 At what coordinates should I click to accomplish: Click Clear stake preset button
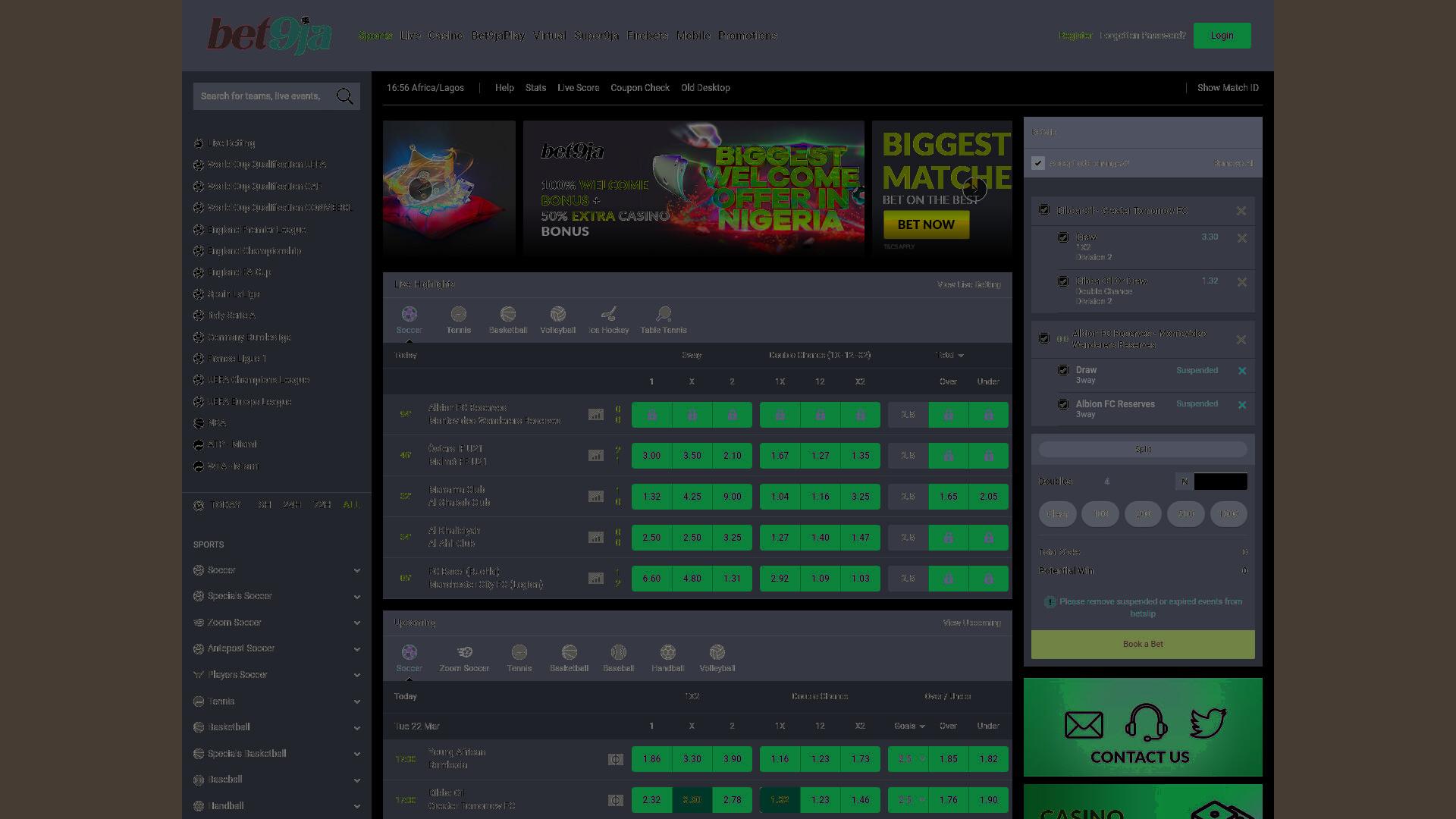pyautogui.click(x=1057, y=514)
